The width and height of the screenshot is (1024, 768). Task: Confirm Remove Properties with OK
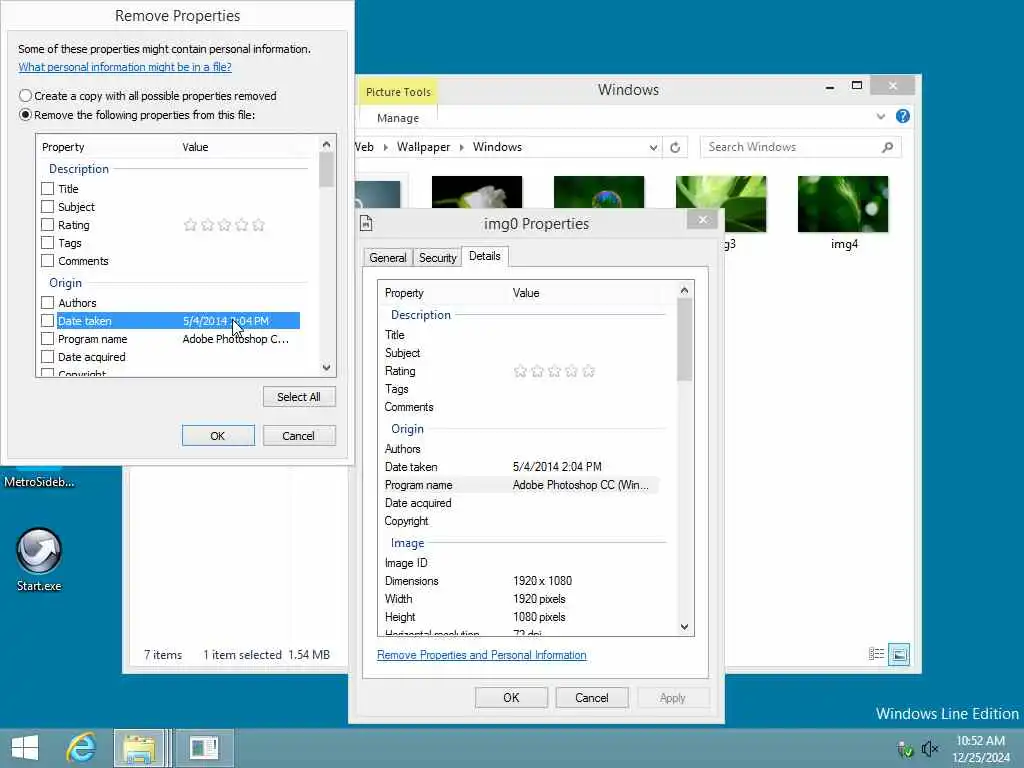point(218,436)
